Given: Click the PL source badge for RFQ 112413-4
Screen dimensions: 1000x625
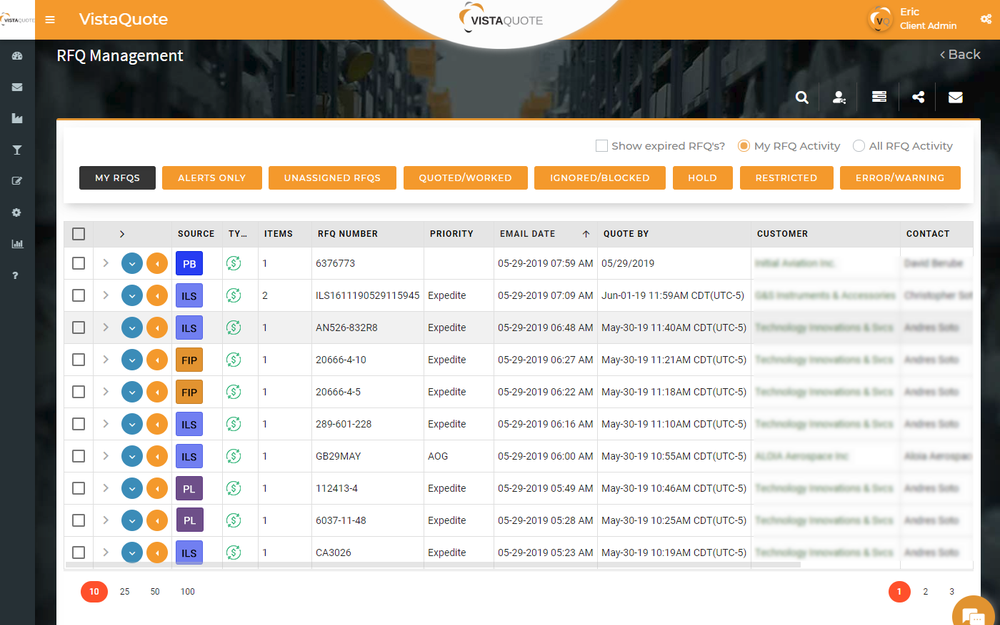Looking at the screenshot, I should pos(189,489).
